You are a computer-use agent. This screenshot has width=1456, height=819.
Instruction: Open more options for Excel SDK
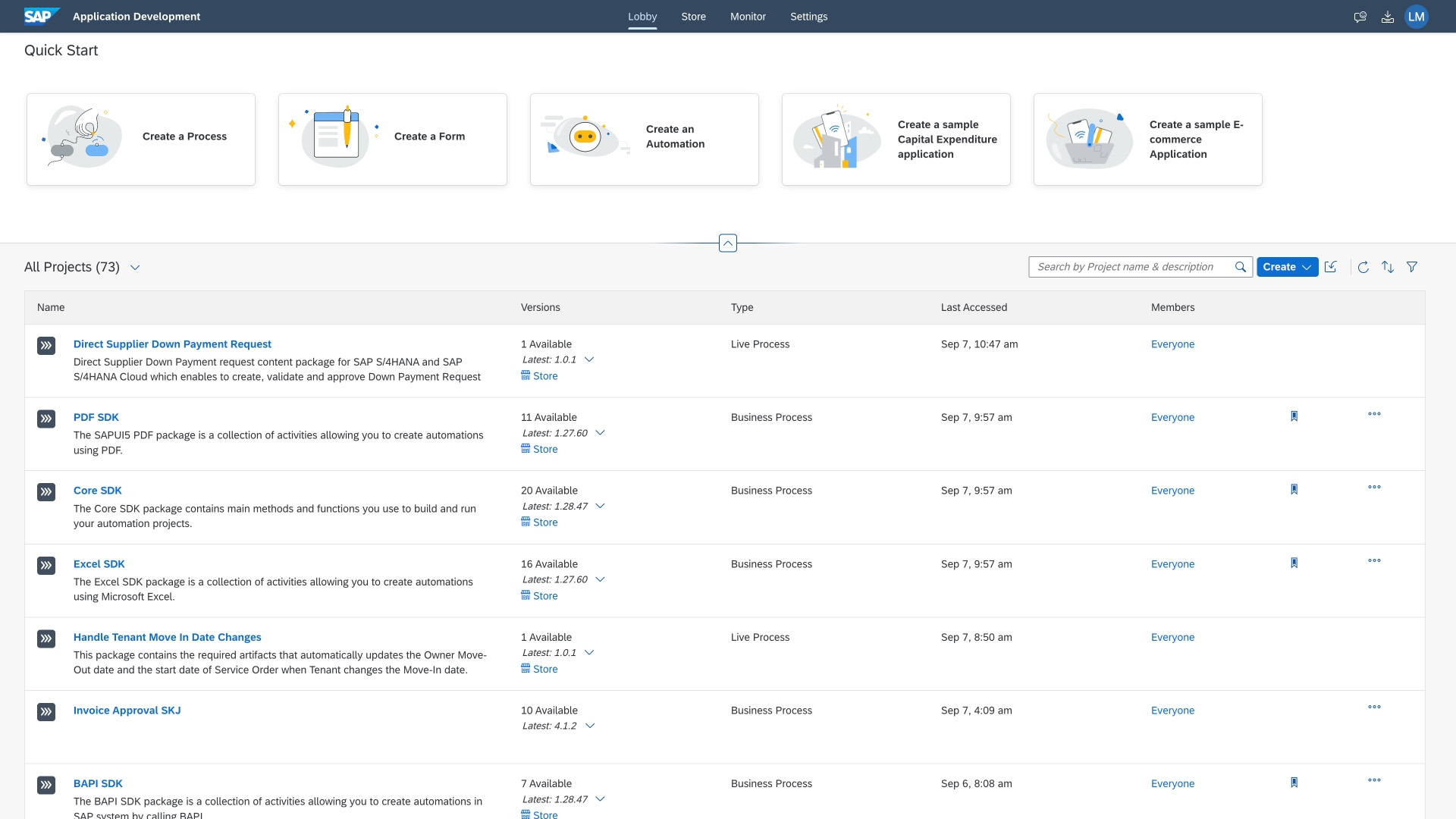point(1374,561)
